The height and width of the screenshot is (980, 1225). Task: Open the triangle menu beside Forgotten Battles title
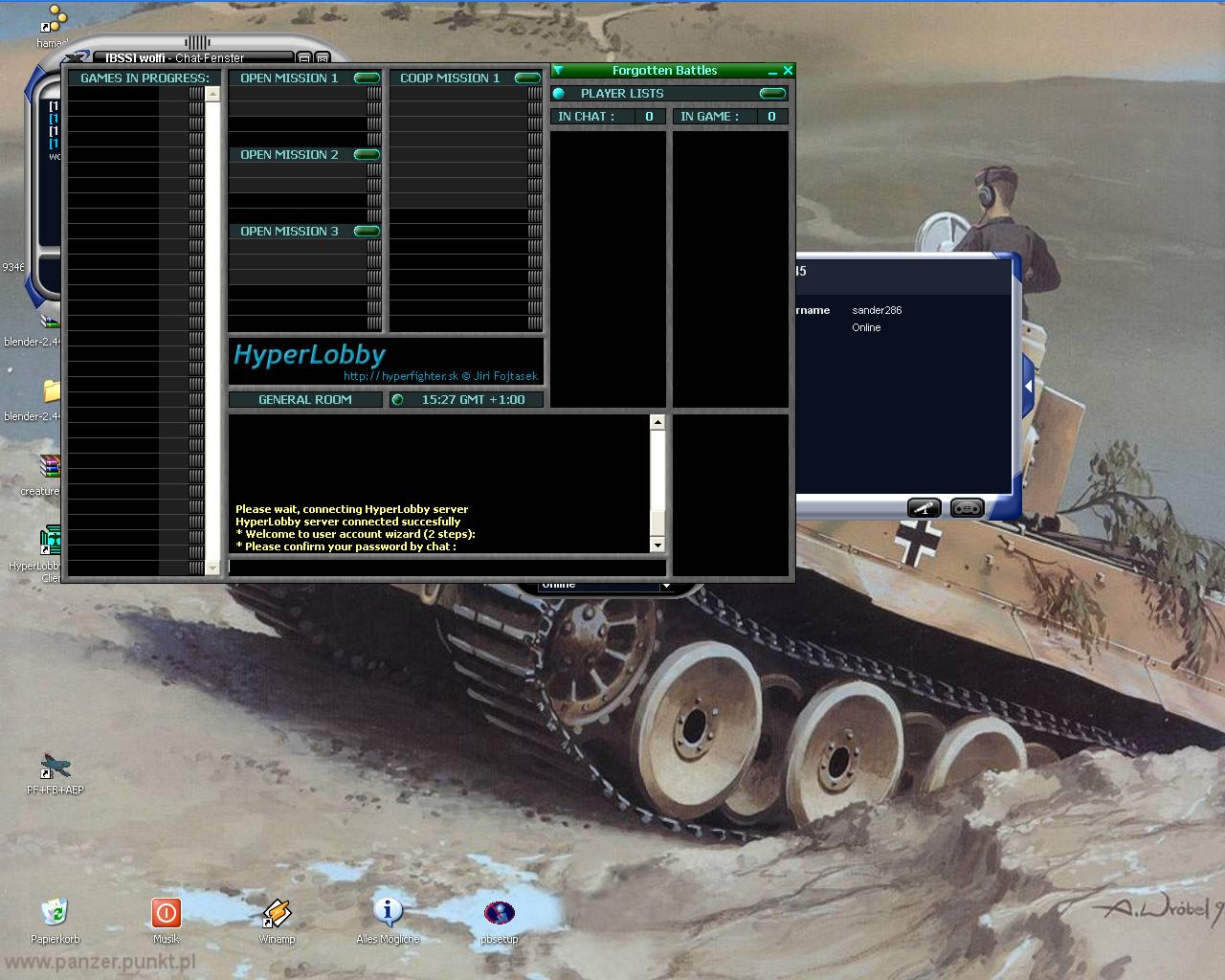[558, 71]
